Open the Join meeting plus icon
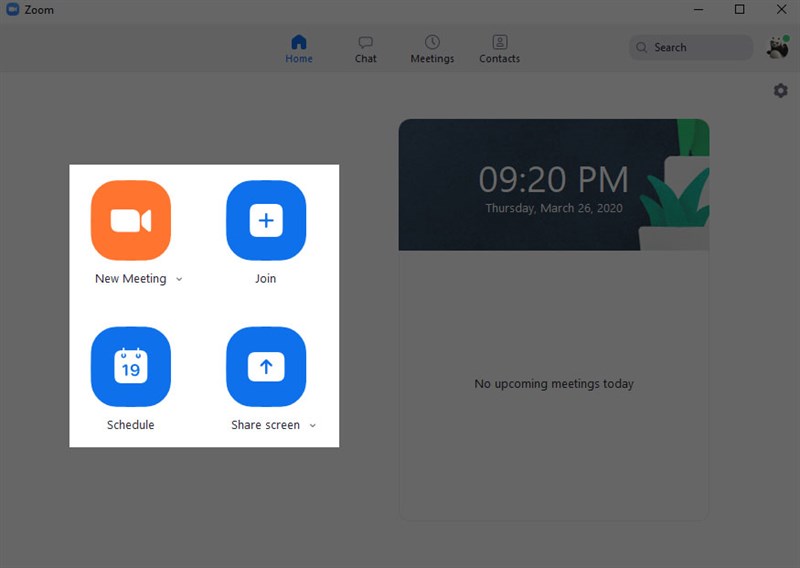 [x=266, y=220]
